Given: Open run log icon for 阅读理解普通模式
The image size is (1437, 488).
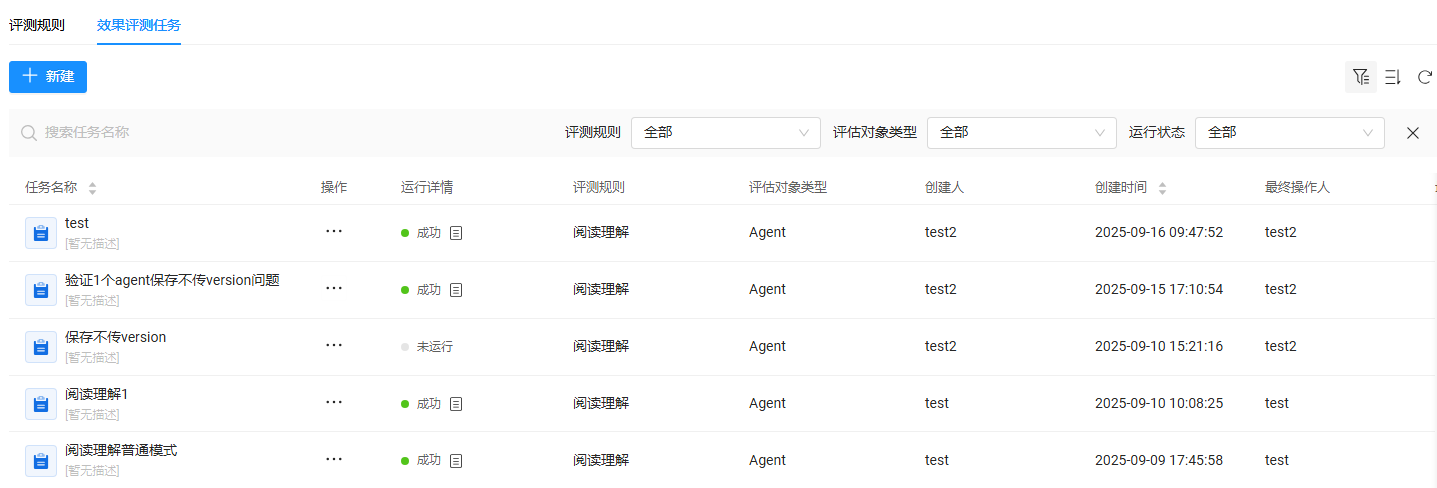Looking at the screenshot, I should (456, 461).
